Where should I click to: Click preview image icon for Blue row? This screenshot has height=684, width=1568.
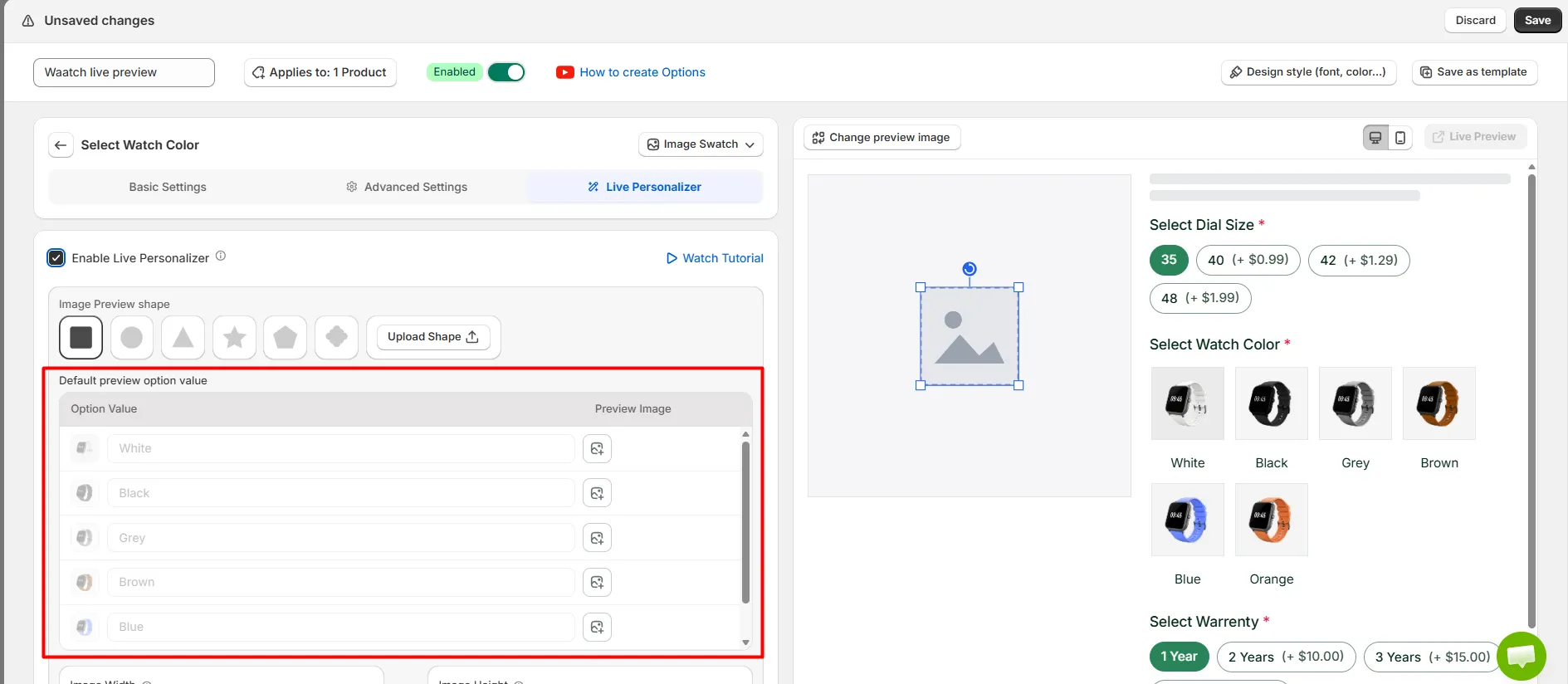pyautogui.click(x=597, y=627)
